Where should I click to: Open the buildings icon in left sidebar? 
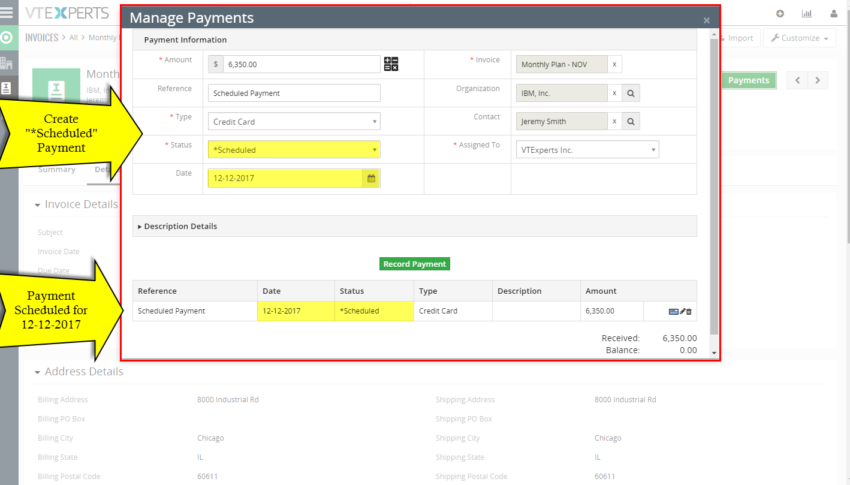pyautogui.click(x=7, y=63)
